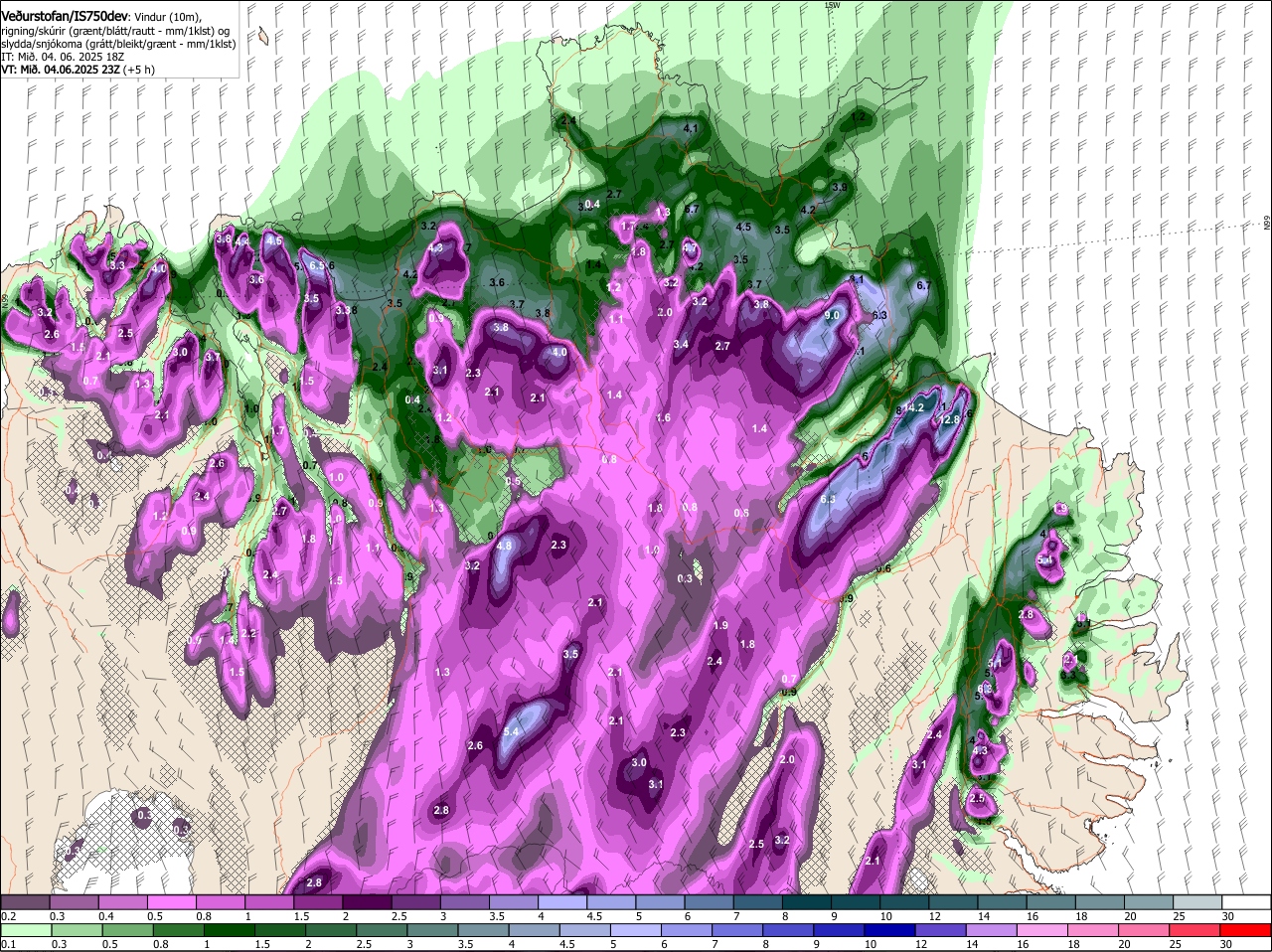1272x952 pixels.
Task: Click the 4.8 value on the map
Action: 504,546
